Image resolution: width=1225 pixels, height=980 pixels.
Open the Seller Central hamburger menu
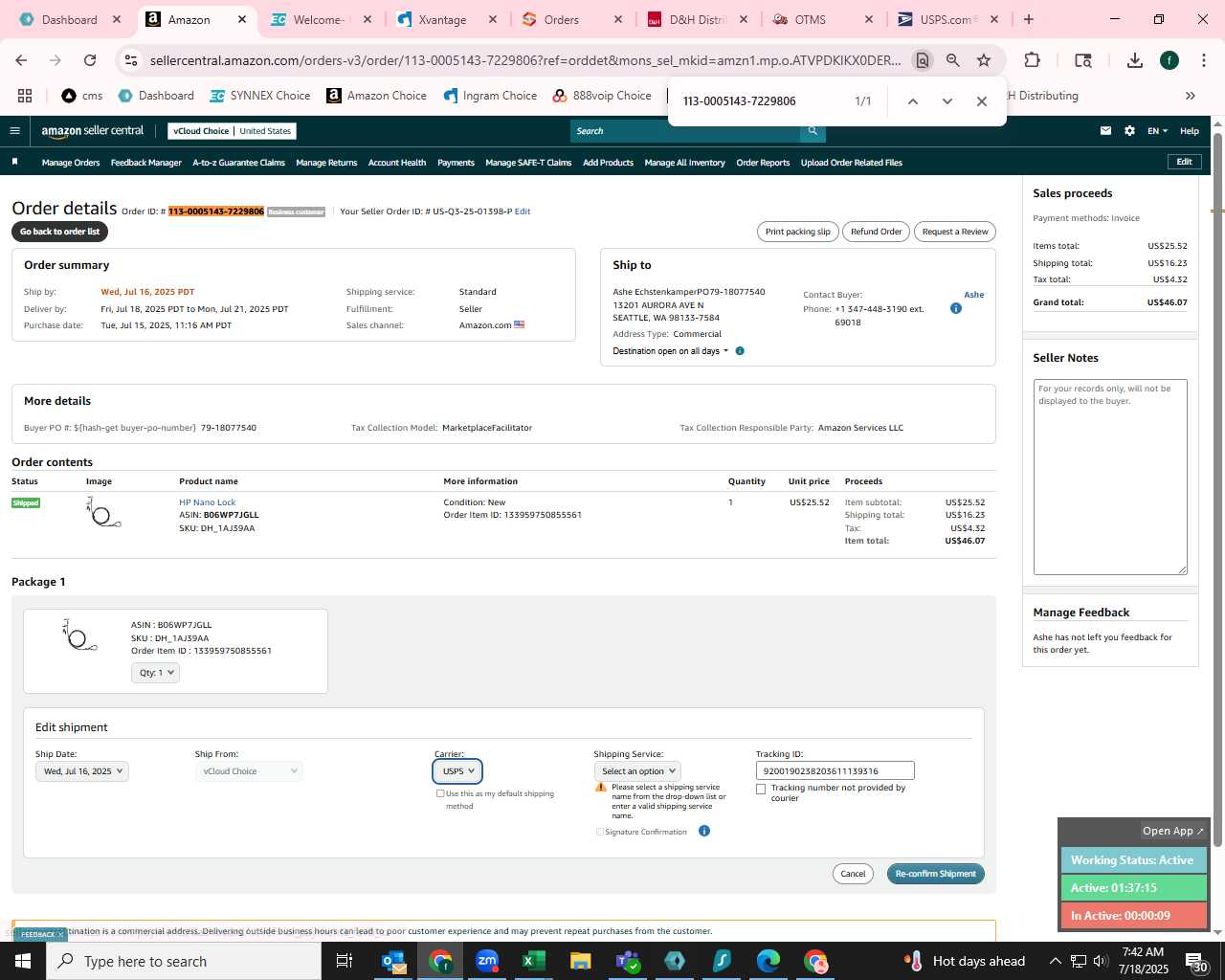click(x=14, y=131)
